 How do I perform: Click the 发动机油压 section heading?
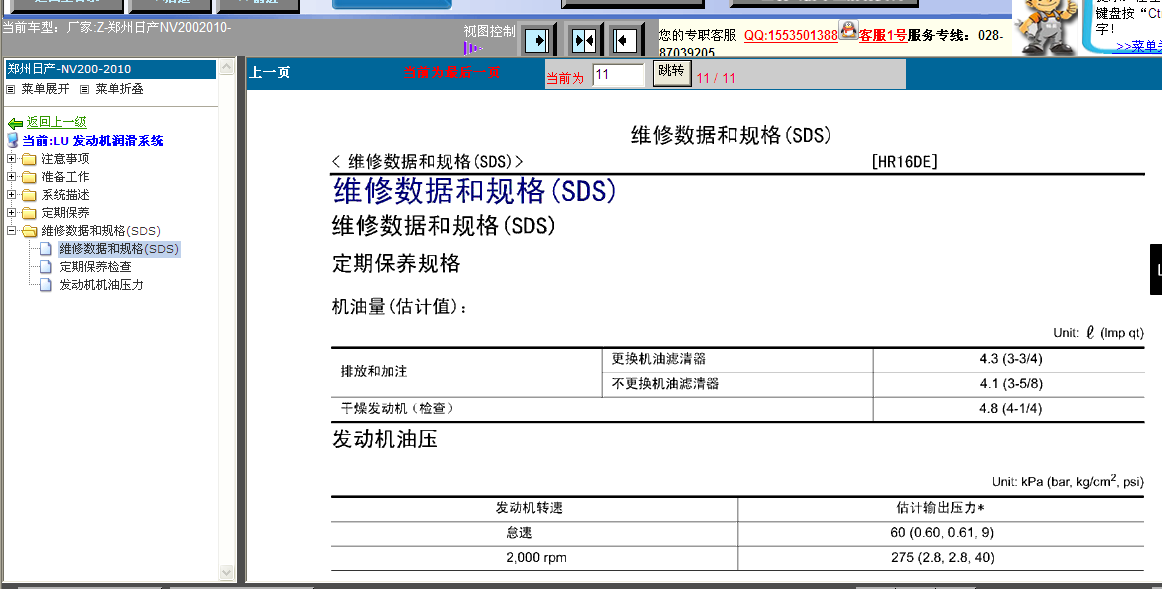click(x=385, y=439)
